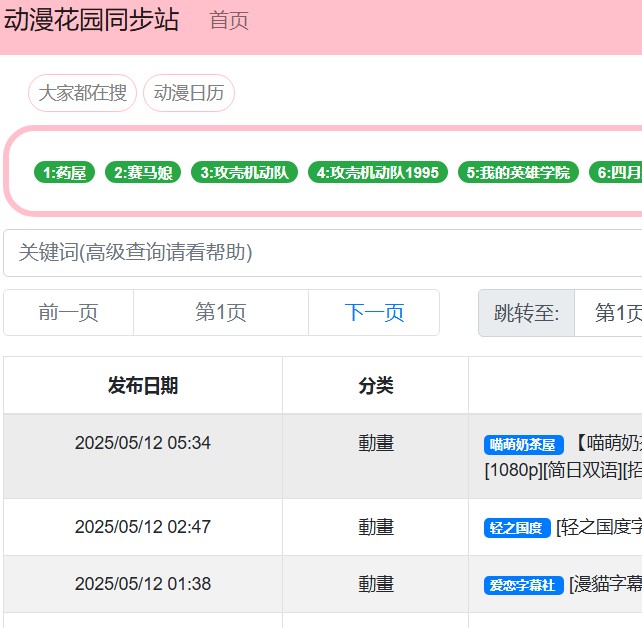Open the 跳转至 page selector dropdown
This screenshot has height=628, width=642.
pos(608,313)
